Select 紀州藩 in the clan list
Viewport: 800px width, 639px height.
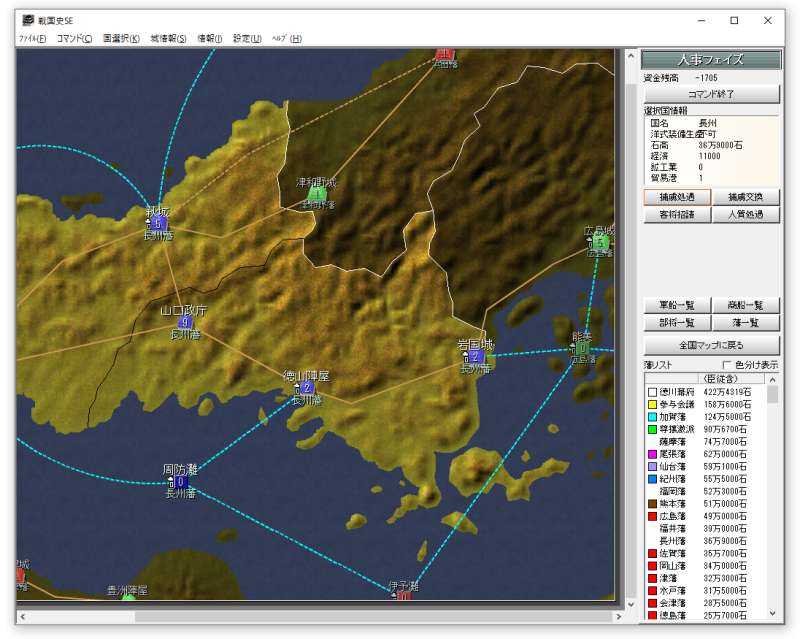[x=705, y=479]
